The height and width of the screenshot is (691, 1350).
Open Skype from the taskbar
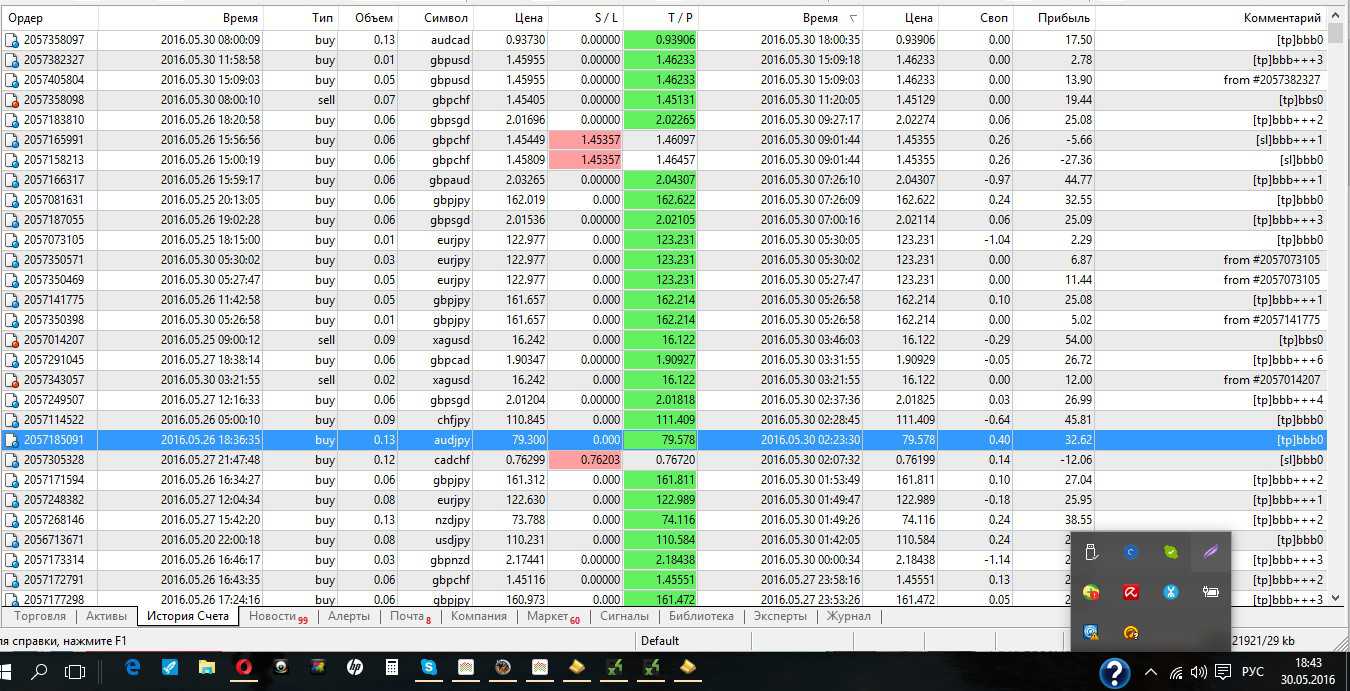[x=429, y=667]
